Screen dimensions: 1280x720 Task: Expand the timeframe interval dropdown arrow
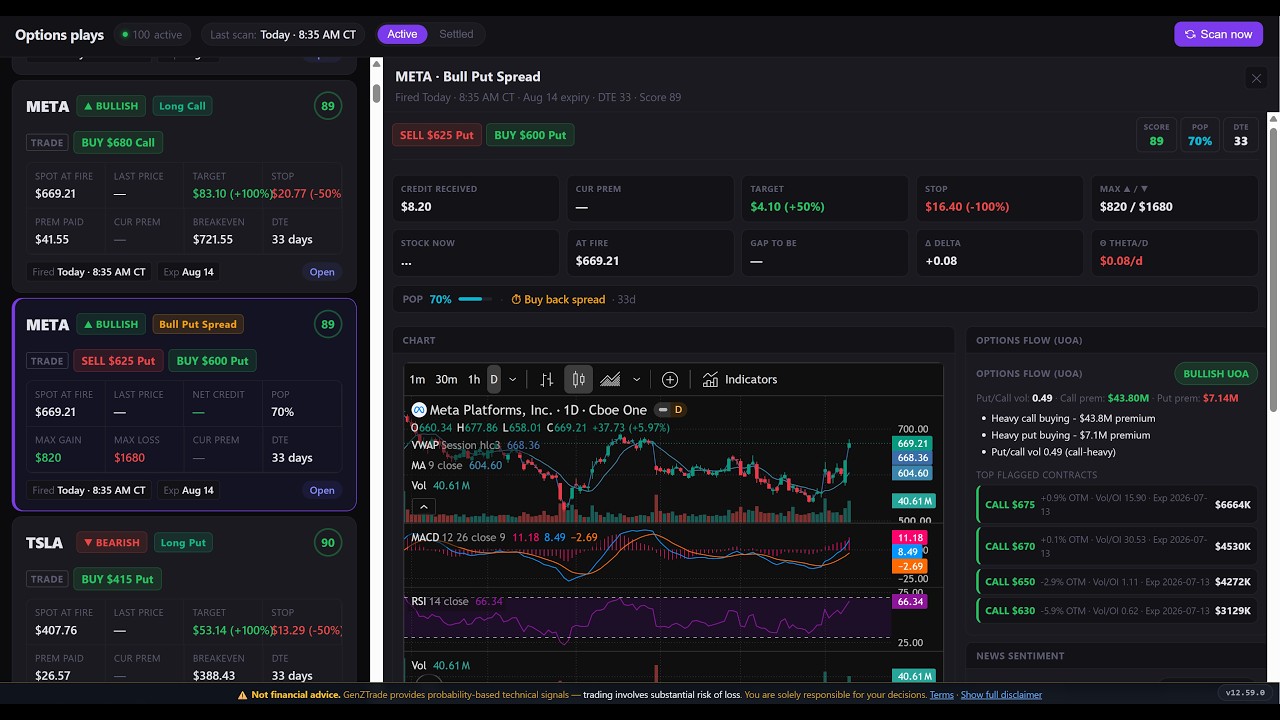(513, 380)
